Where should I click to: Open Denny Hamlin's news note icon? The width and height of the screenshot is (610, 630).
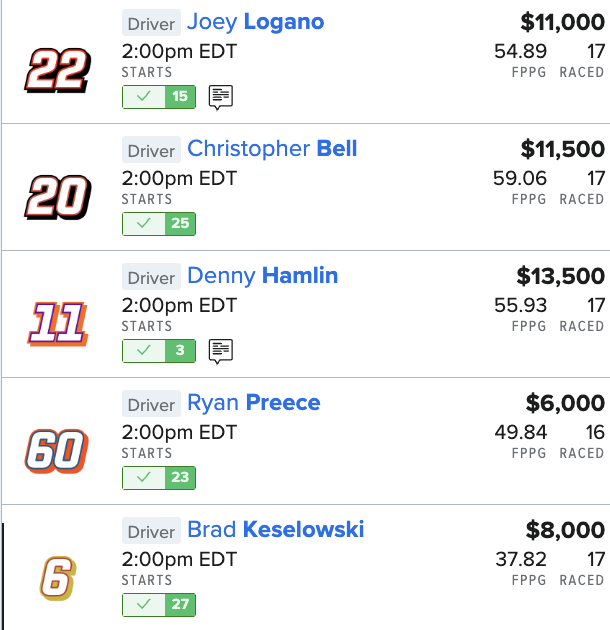[x=221, y=351]
